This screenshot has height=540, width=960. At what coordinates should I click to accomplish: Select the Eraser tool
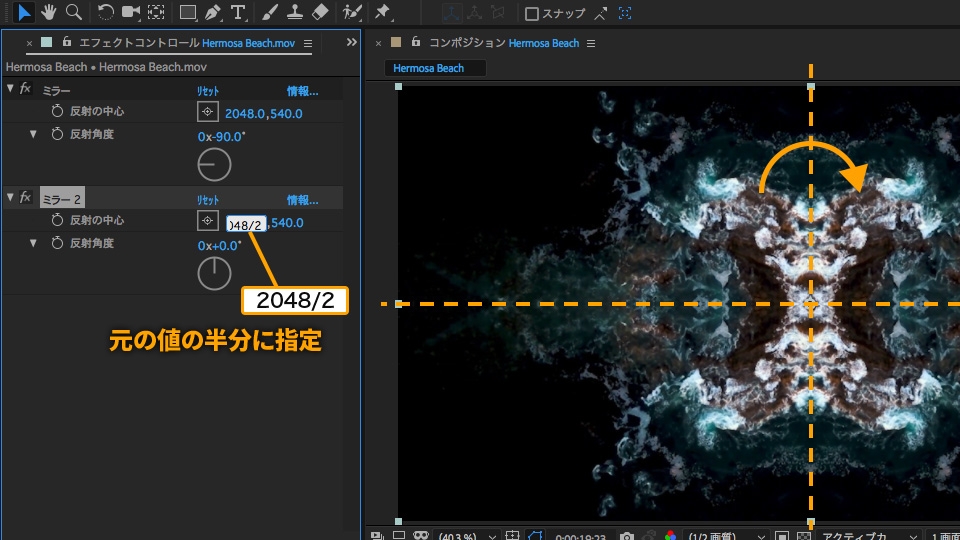point(320,12)
